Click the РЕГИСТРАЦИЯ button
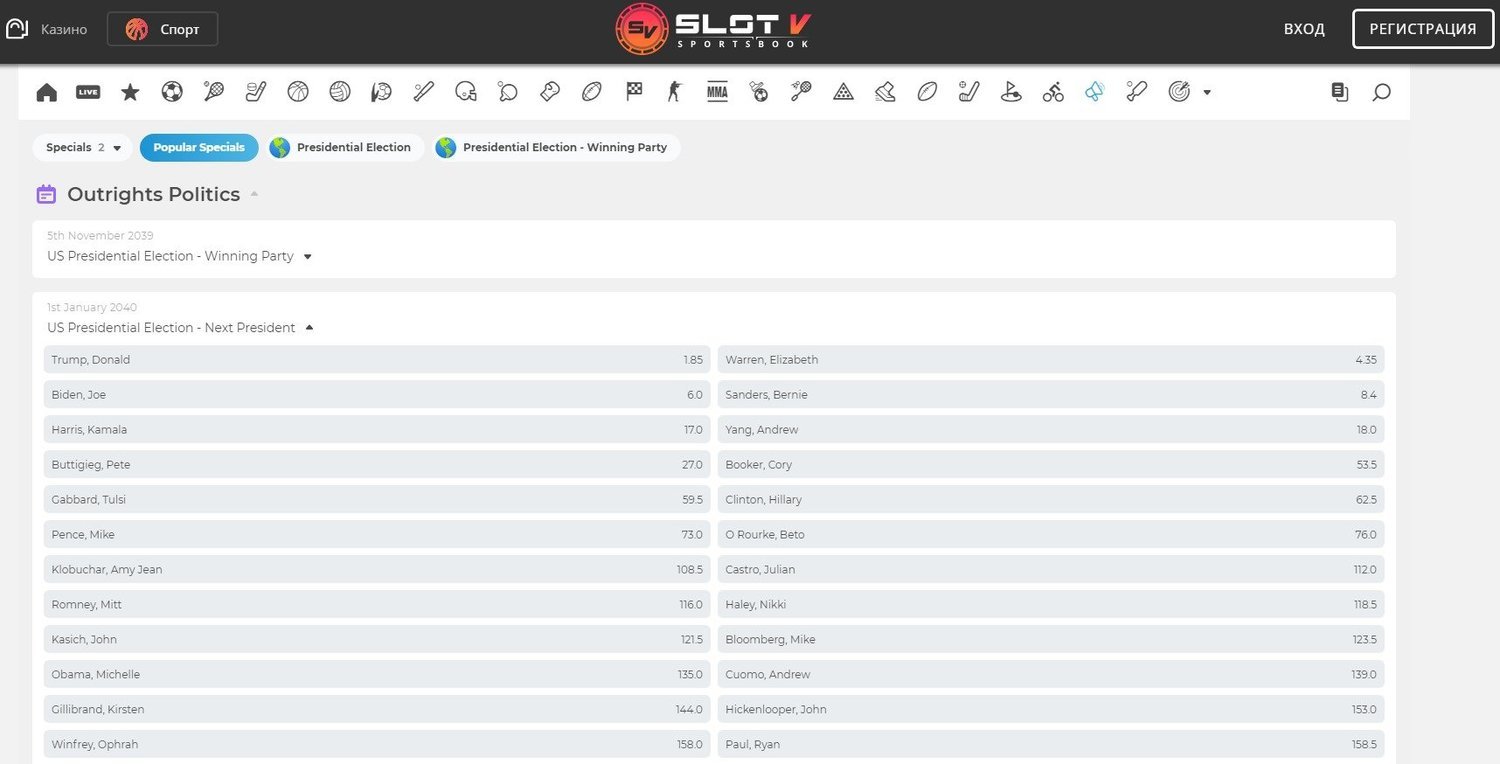The width and height of the screenshot is (1500, 764). [x=1422, y=29]
